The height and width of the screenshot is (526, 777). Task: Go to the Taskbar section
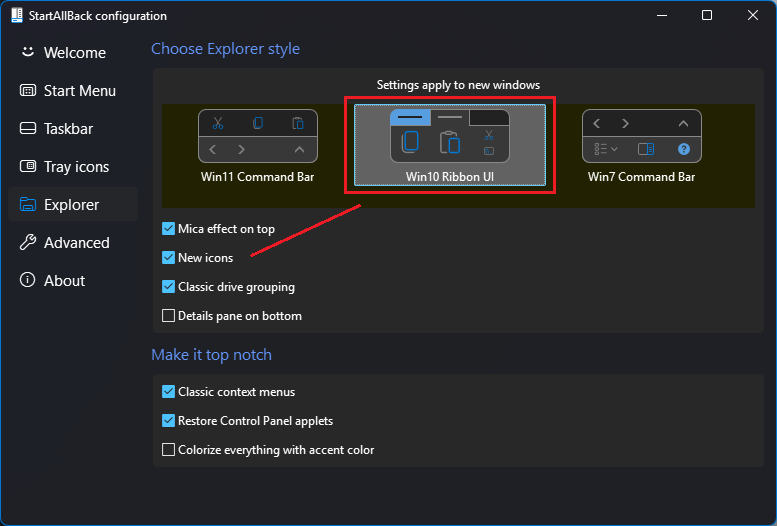click(x=73, y=129)
